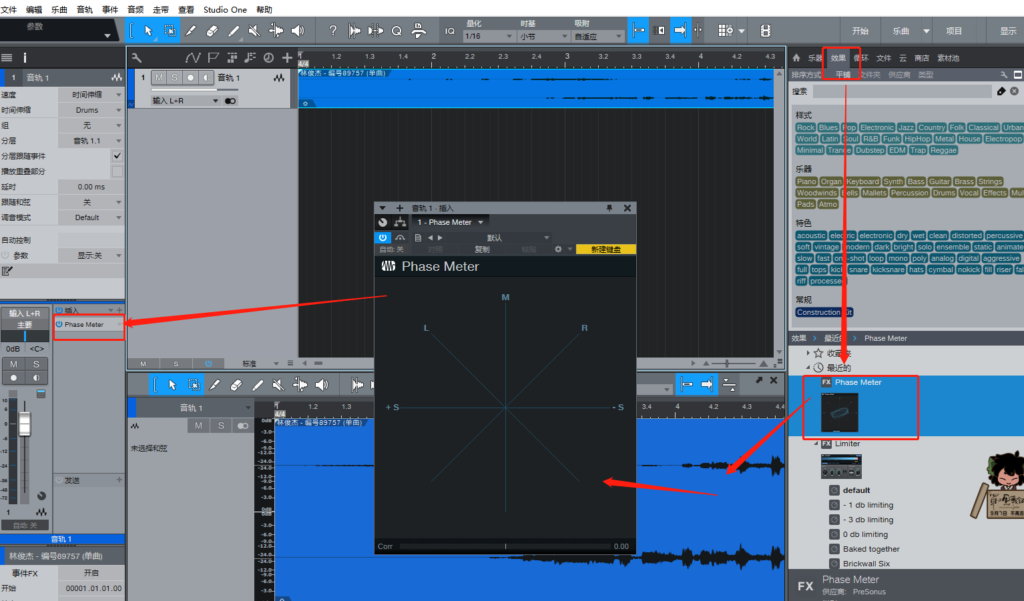1024x601 pixels.
Task: Adjust the mixer channel volume fader
Action: [x=25, y=424]
